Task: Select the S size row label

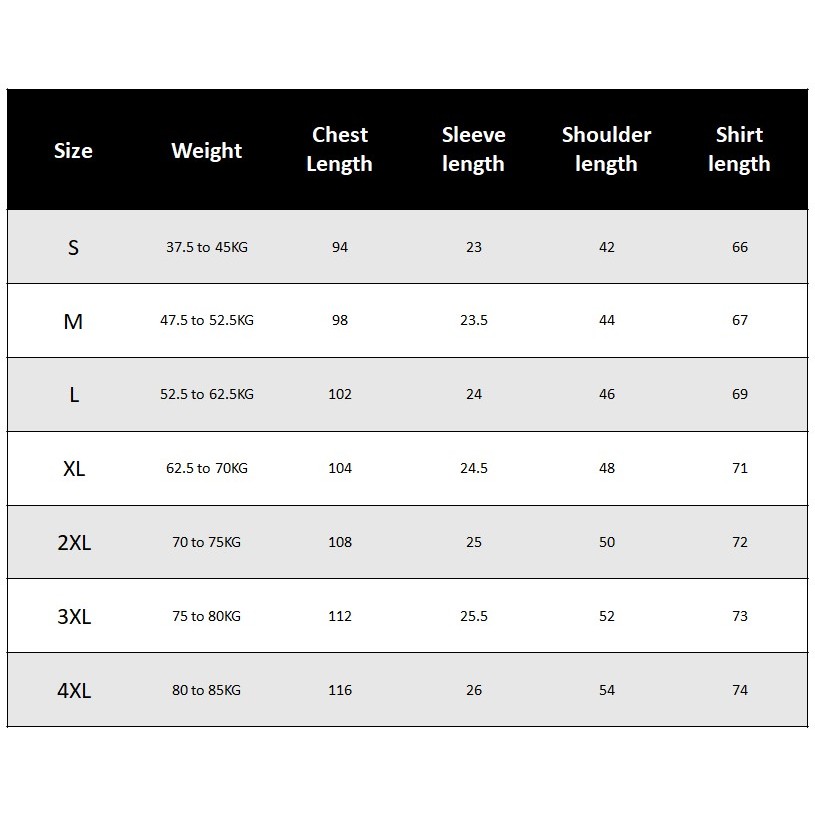Action: (73, 247)
